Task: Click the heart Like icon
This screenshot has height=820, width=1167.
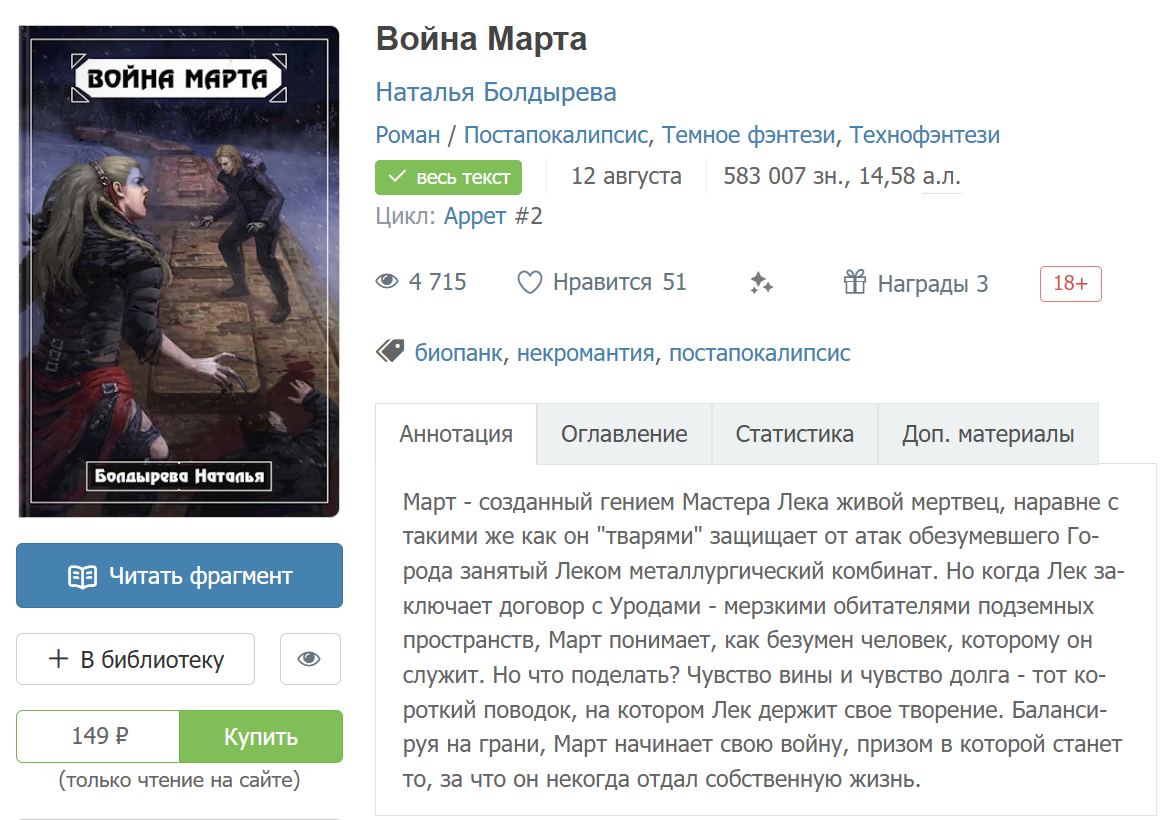Action: click(529, 283)
